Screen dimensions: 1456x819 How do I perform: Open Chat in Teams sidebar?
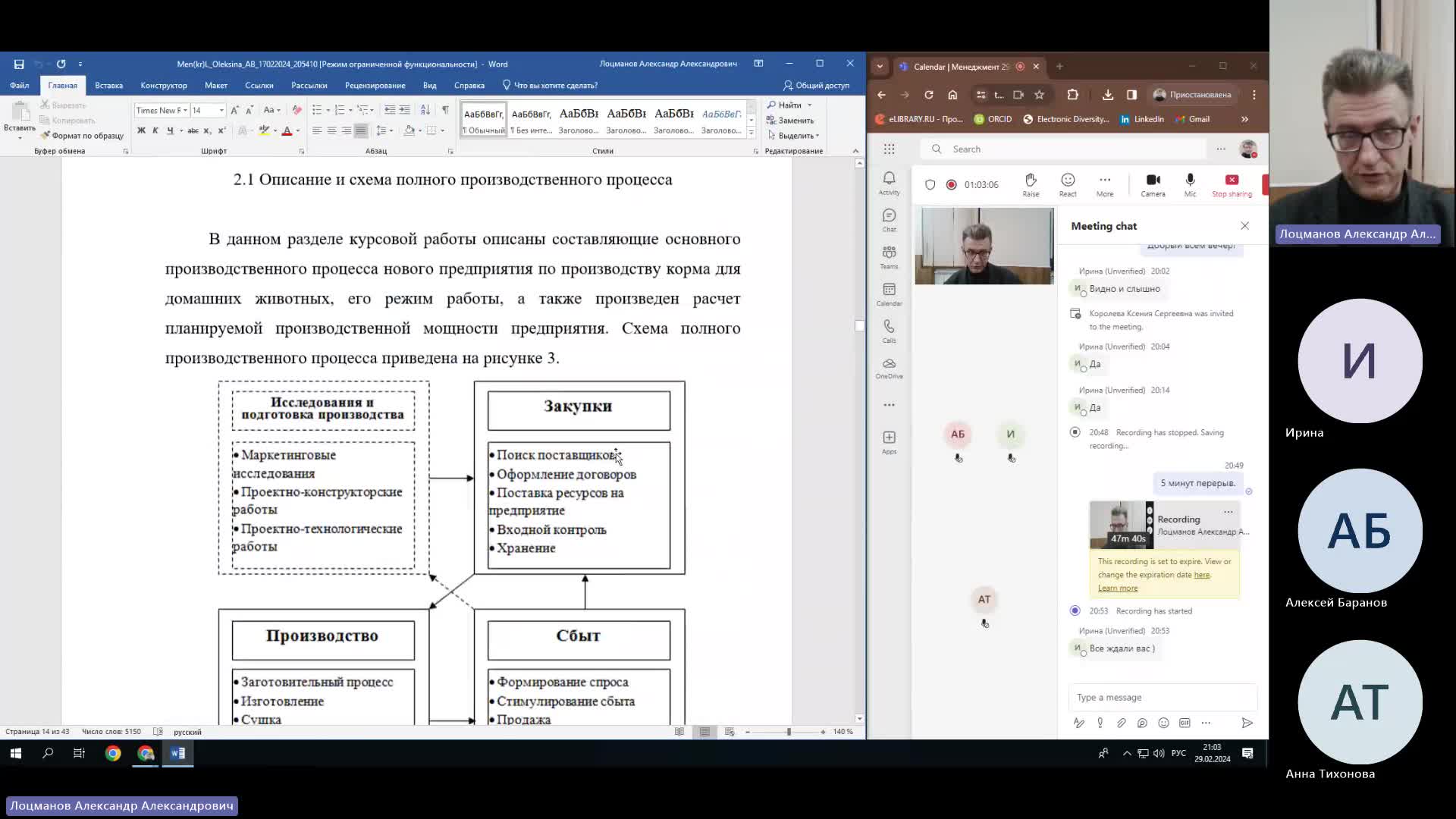pos(889,220)
